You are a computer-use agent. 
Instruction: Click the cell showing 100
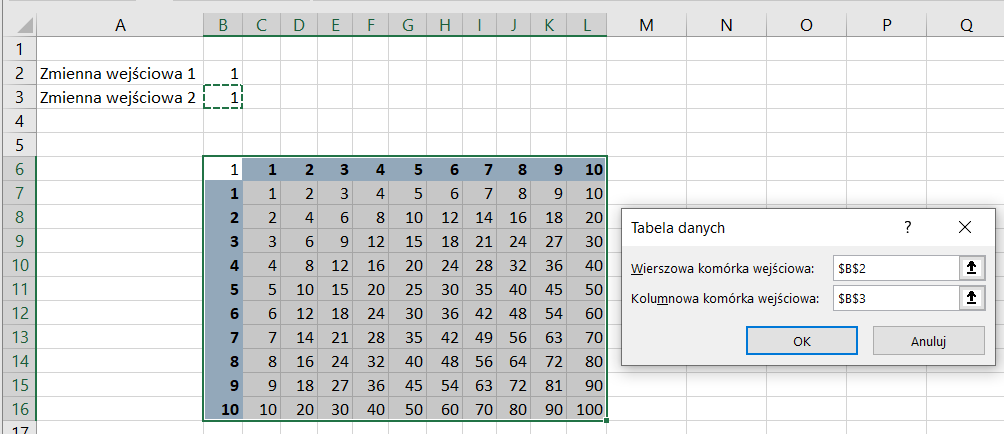pos(588,409)
